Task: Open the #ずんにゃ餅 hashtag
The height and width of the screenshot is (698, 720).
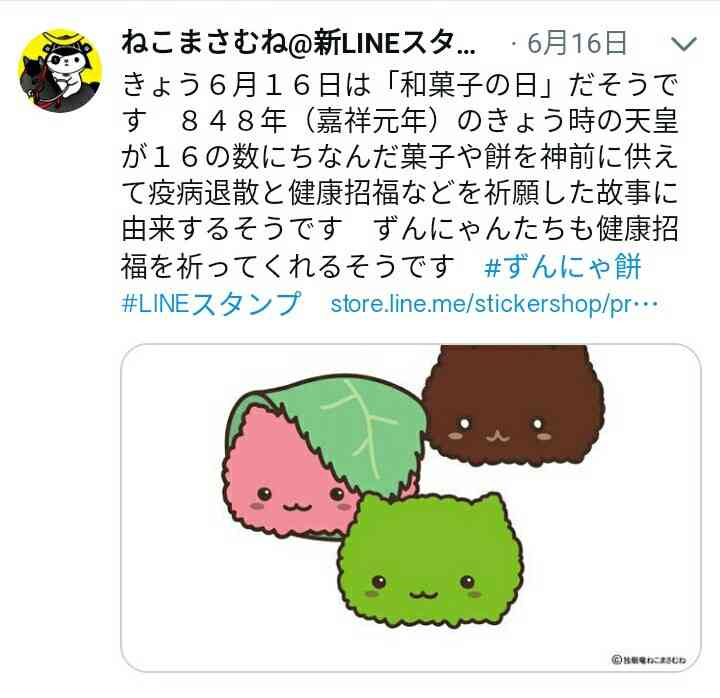Action: tap(562, 267)
